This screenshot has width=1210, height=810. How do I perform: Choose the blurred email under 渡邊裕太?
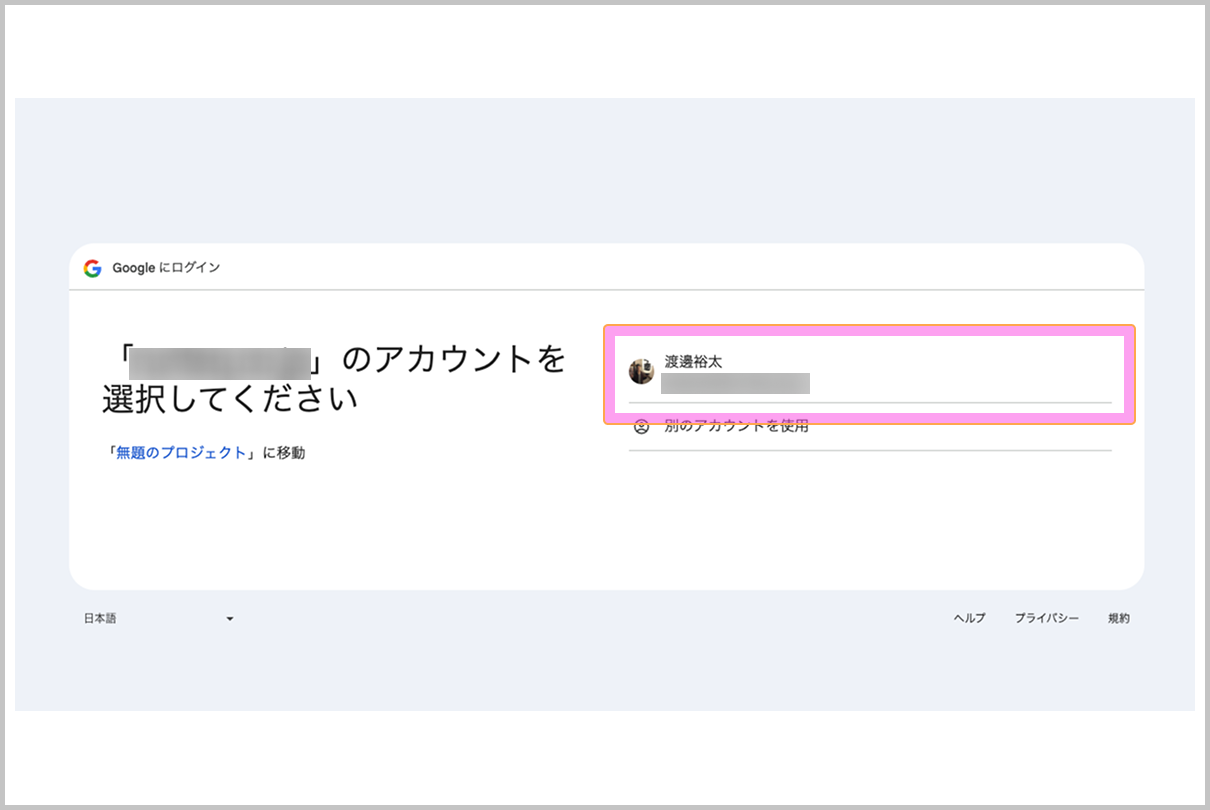coord(736,383)
